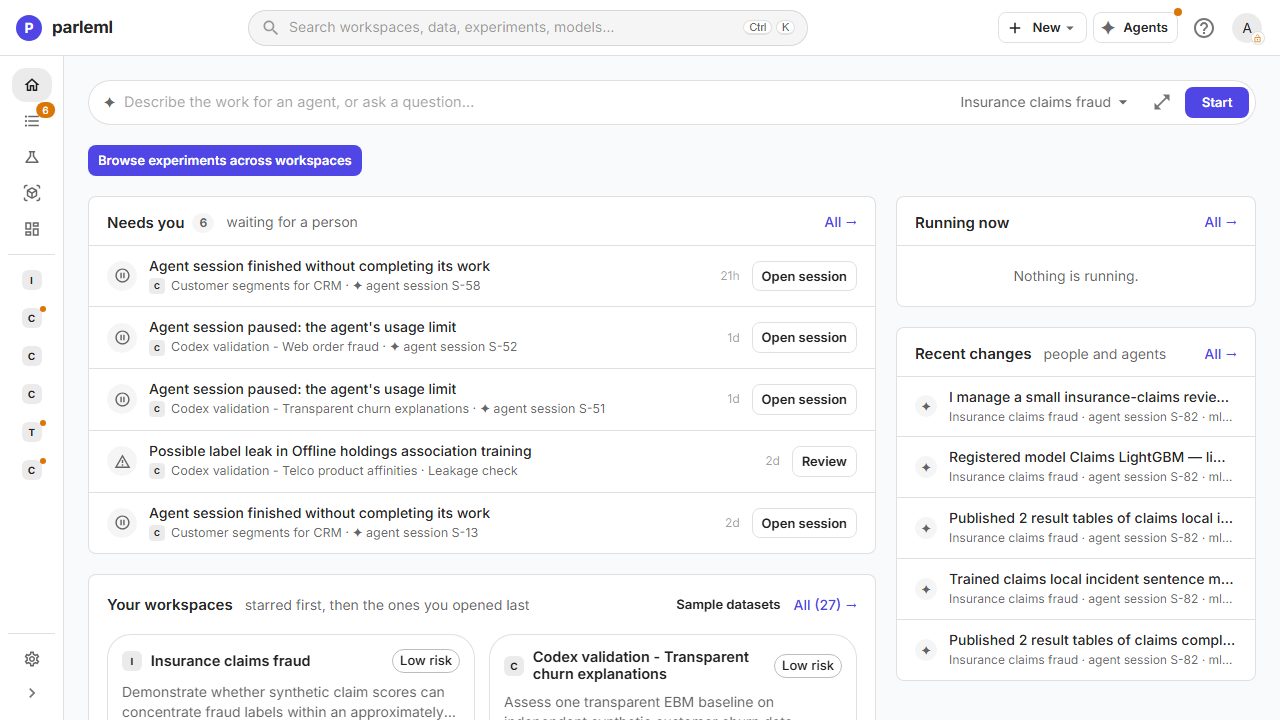The height and width of the screenshot is (720, 1280).
Task: Click the agent prompt input field
Action: [533, 102]
